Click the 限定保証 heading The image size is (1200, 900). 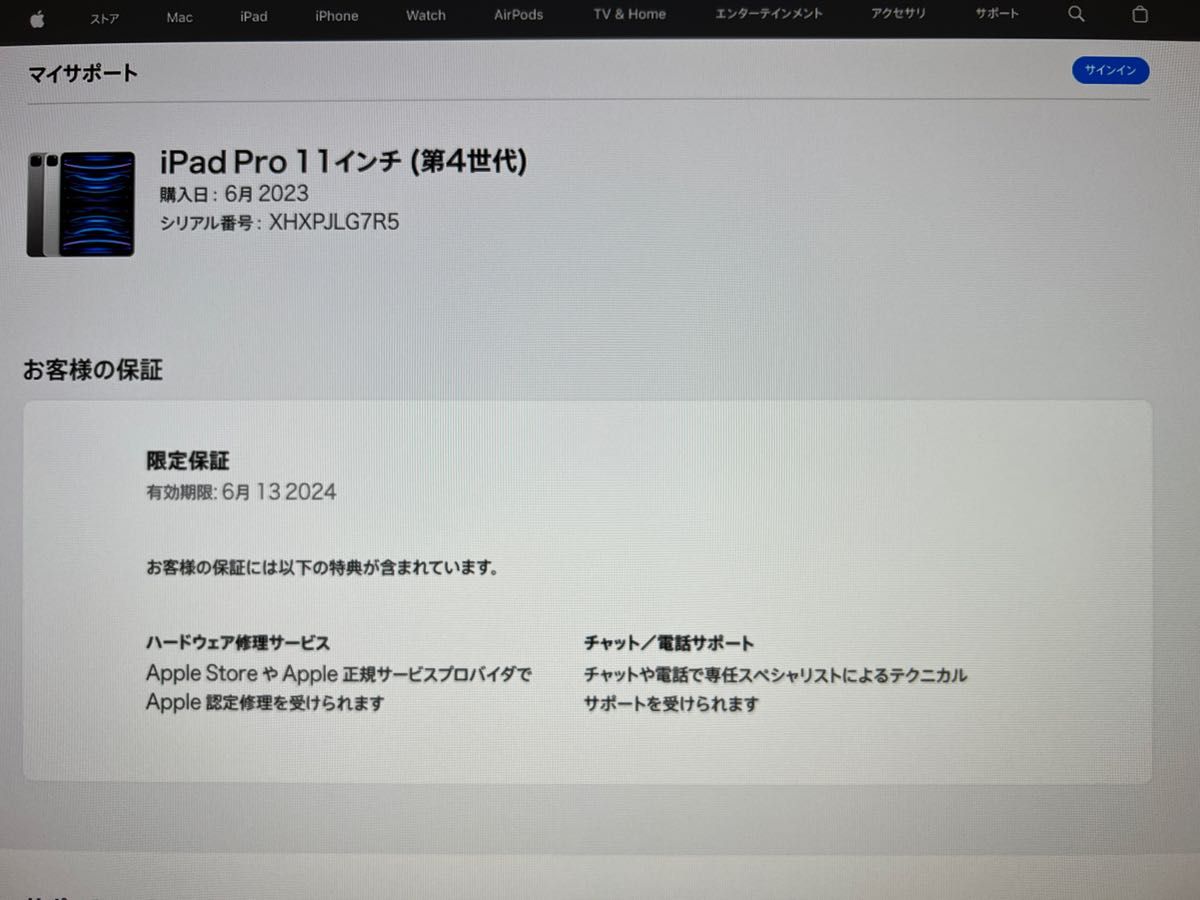(188, 460)
